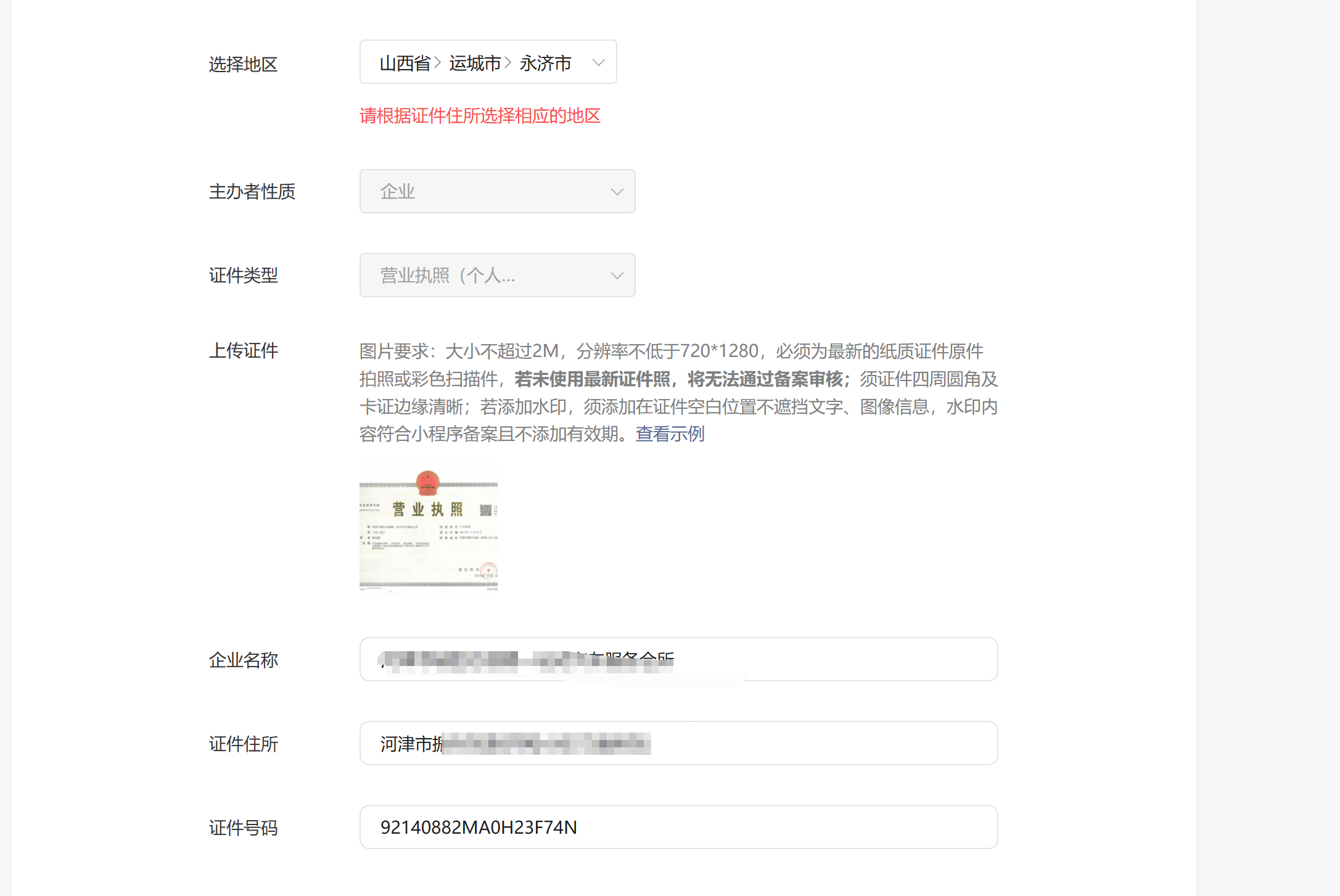Click 运城市 in the region path
The width and height of the screenshot is (1340, 896).
click(x=475, y=63)
